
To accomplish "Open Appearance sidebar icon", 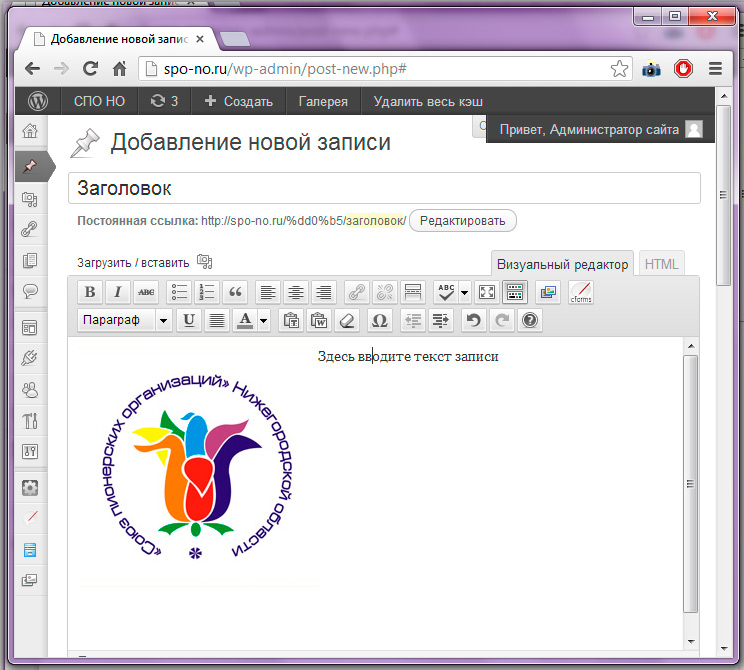I will coord(30,327).
